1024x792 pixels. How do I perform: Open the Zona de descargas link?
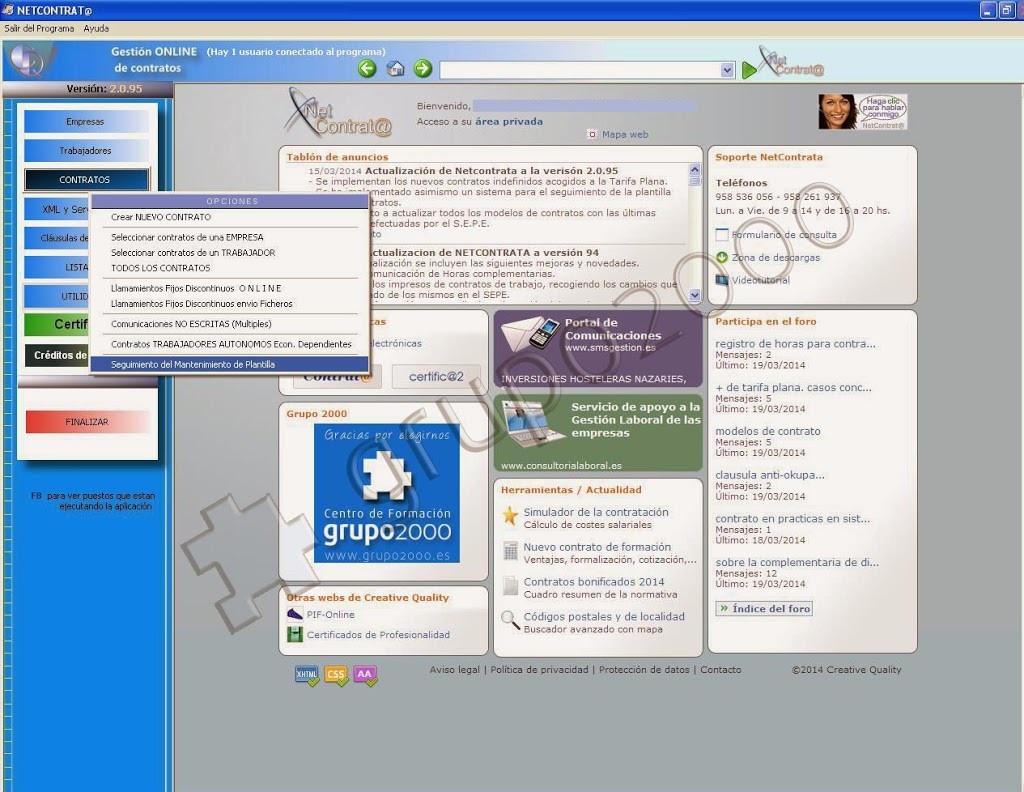click(x=776, y=258)
